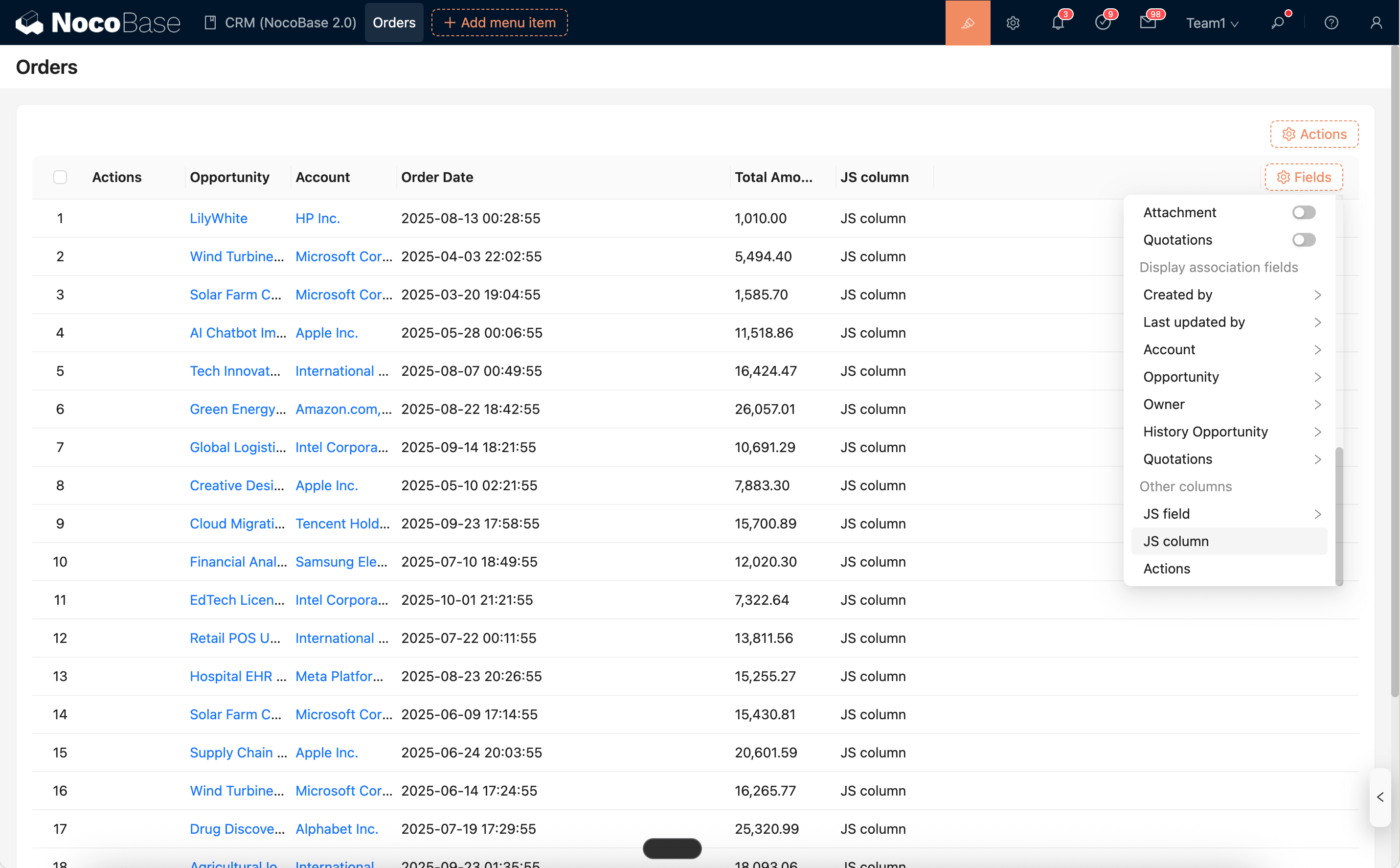Click the search magnifier icon in header
This screenshot has height=868, width=1400.
tap(1277, 23)
